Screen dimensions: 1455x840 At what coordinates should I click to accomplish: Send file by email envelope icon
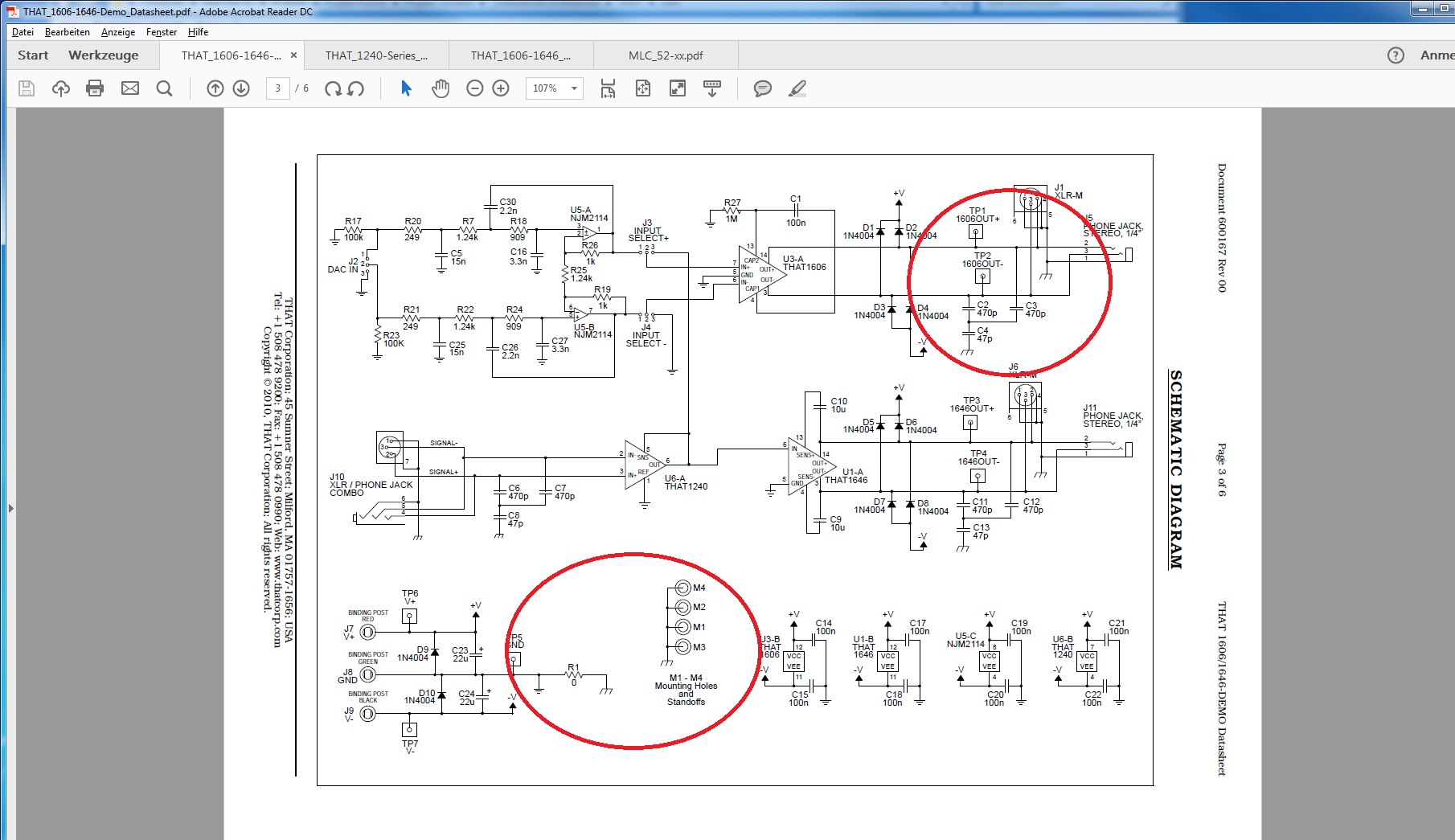point(130,88)
